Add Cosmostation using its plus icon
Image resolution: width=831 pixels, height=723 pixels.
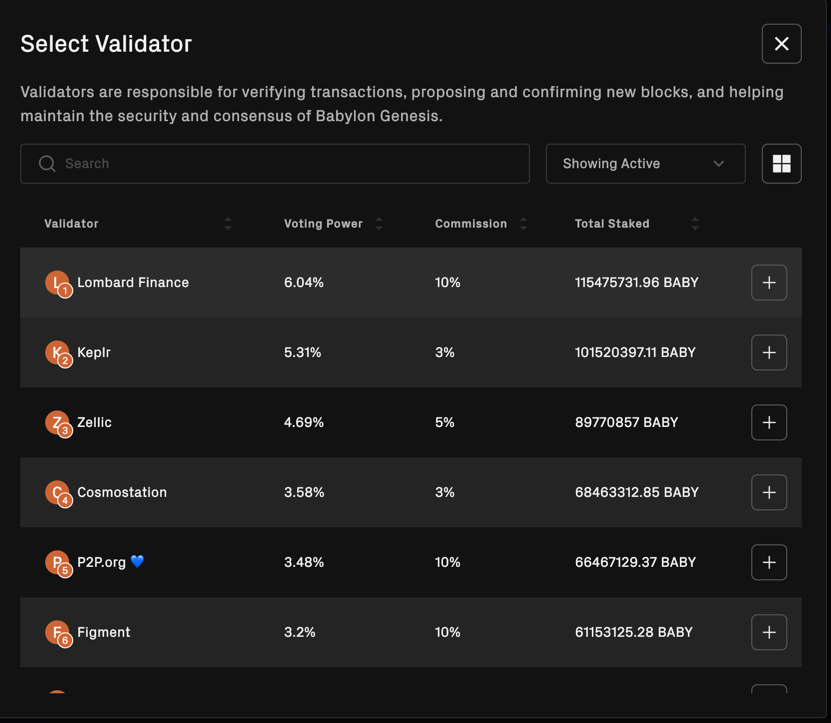click(x=769, y=493)
